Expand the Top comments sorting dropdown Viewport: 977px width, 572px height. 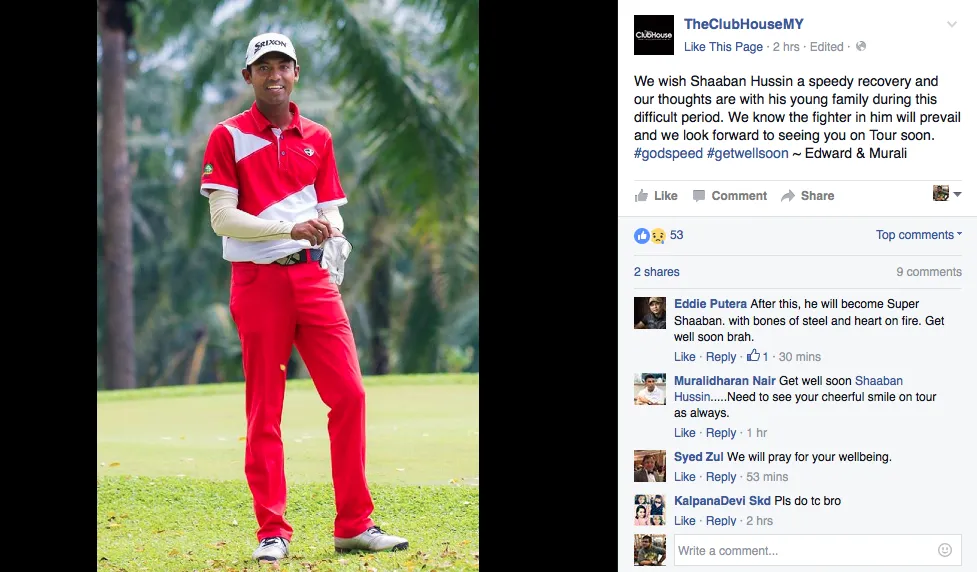click(918, 235)
